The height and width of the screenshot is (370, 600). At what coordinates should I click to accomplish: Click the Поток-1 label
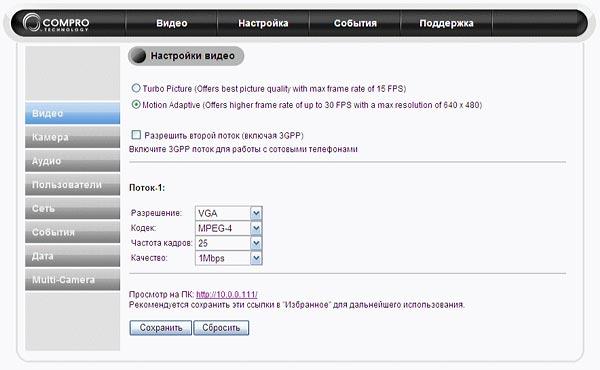(147, 188)
